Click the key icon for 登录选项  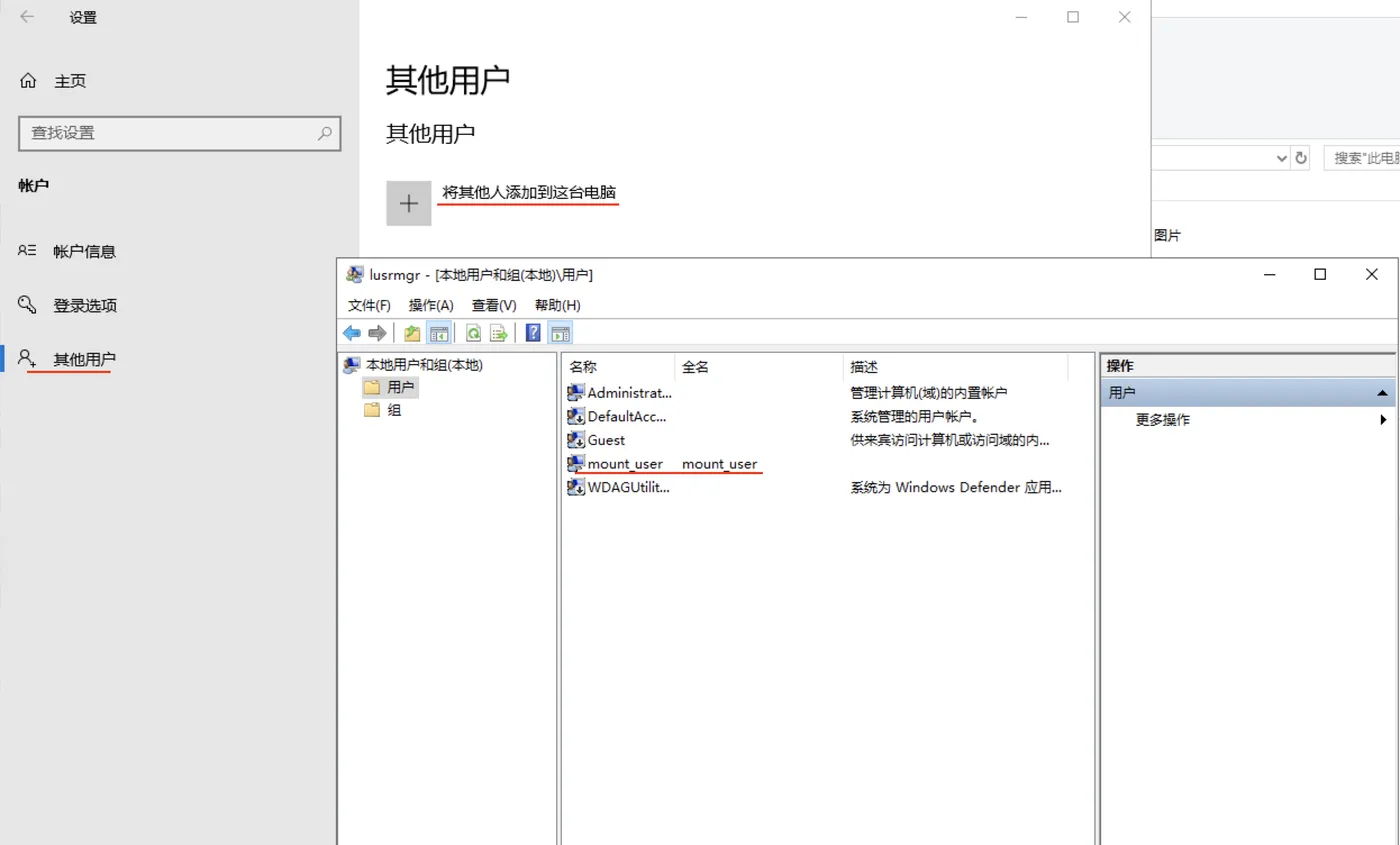(x=28, y=305)
